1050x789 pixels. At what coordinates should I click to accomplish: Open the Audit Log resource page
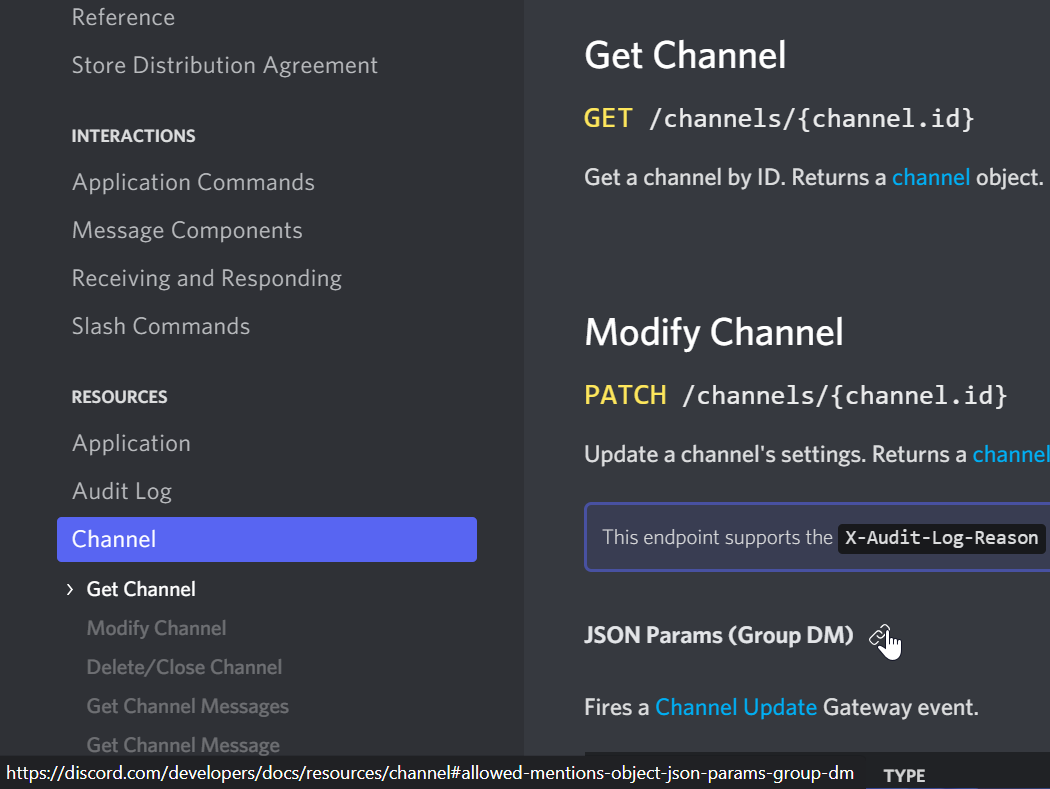click(122, 492)
